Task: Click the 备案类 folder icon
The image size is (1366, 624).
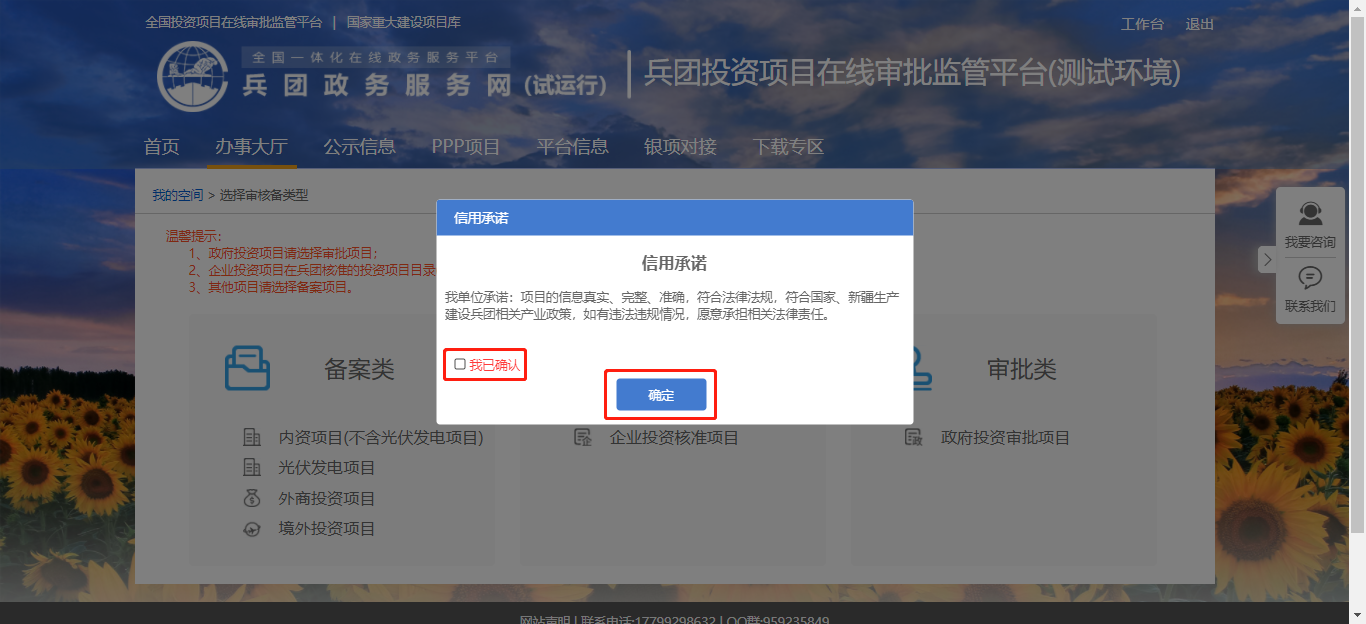Action: click(x=247, y=368)
